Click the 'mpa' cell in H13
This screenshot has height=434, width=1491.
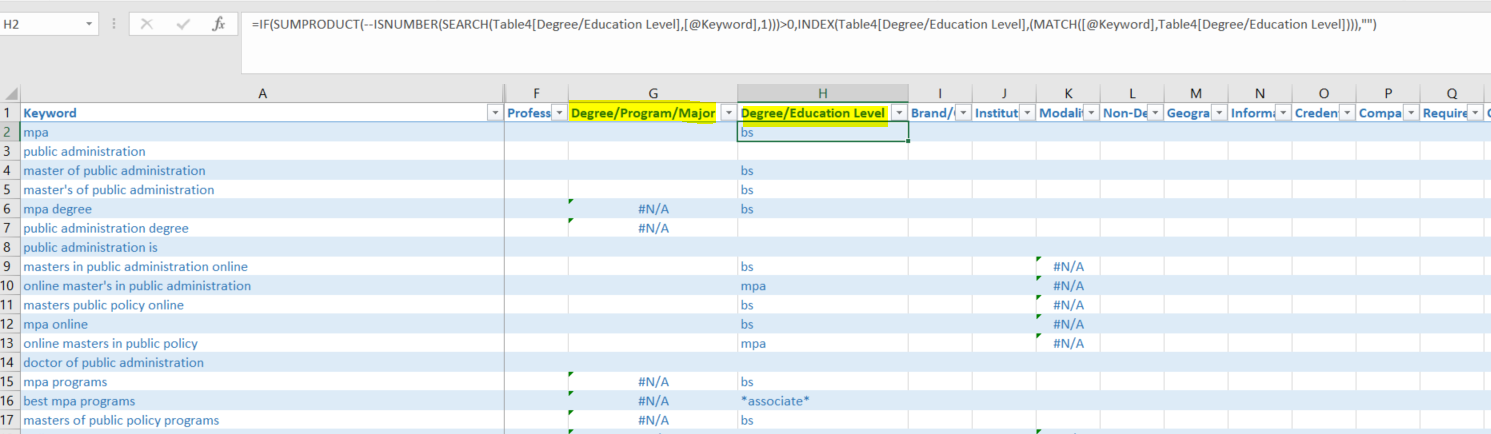[823, 343]
